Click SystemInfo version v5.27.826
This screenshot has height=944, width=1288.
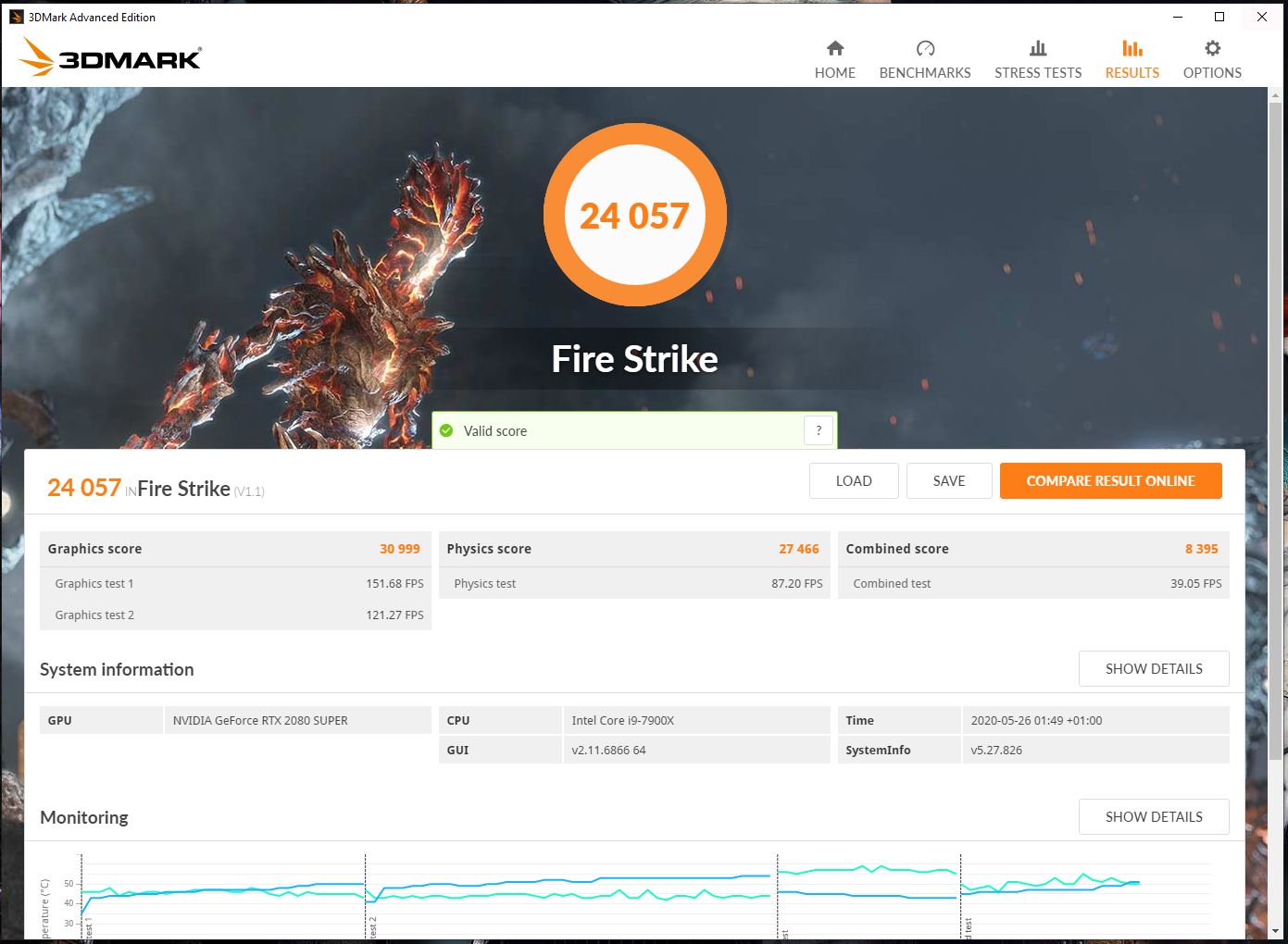[996, 750]
